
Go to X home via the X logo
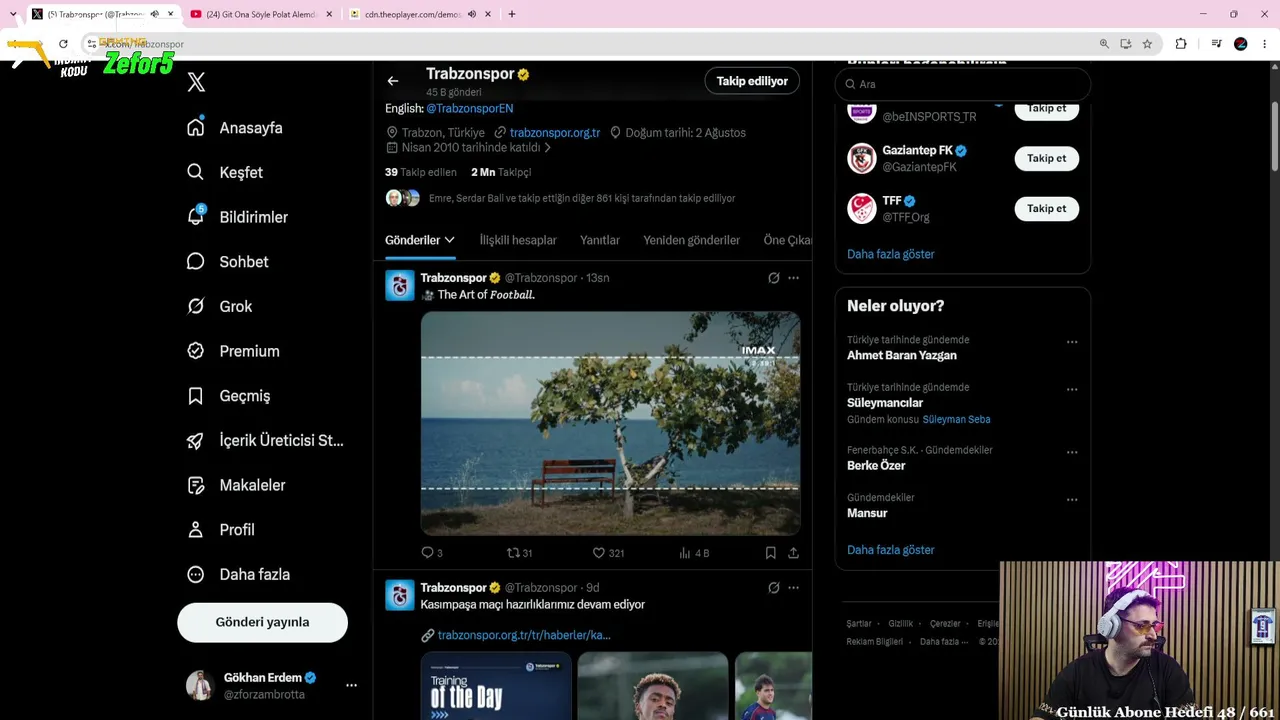[x=196, y=83]
